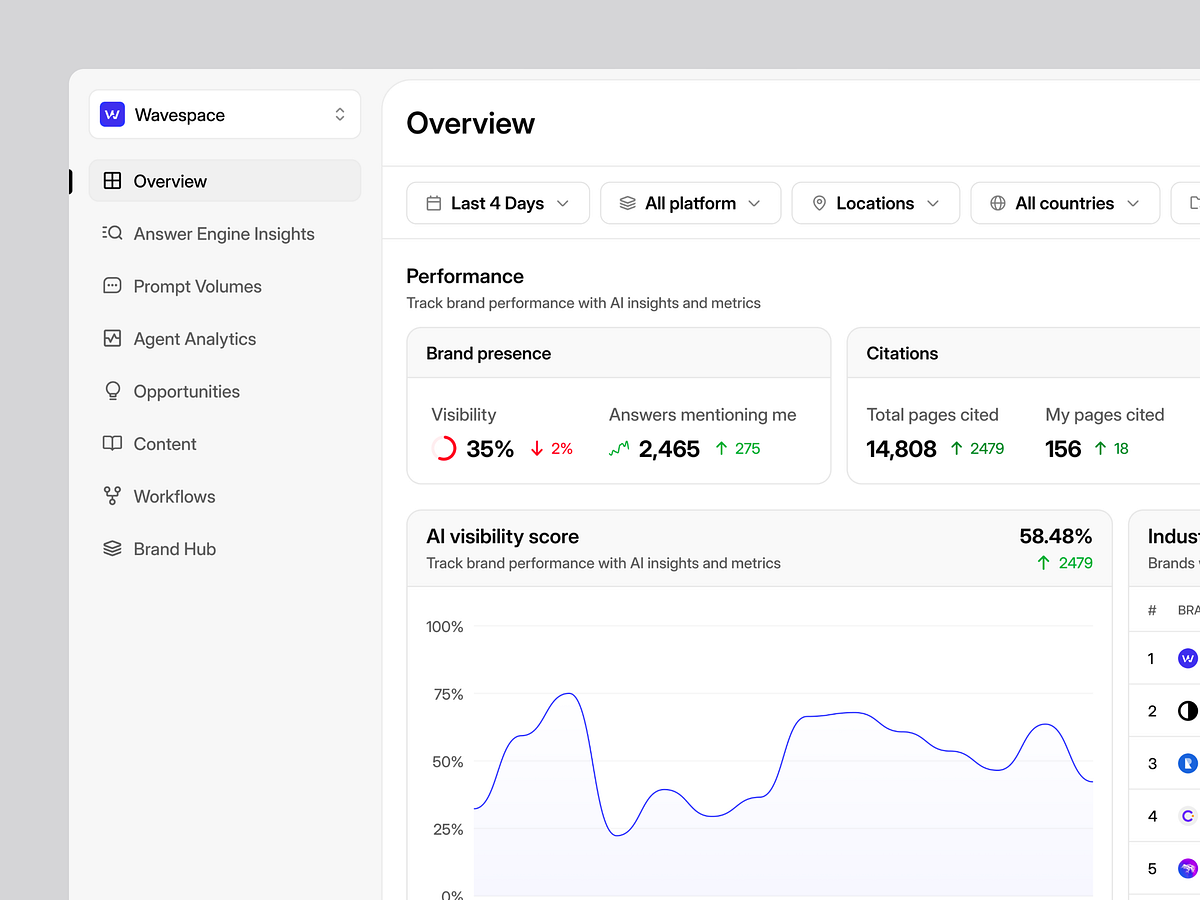The height and width of the screenshot is (900, 1200).
Task: Click the Agent Analytics chart icon
Action: click(x=112, y=338)
